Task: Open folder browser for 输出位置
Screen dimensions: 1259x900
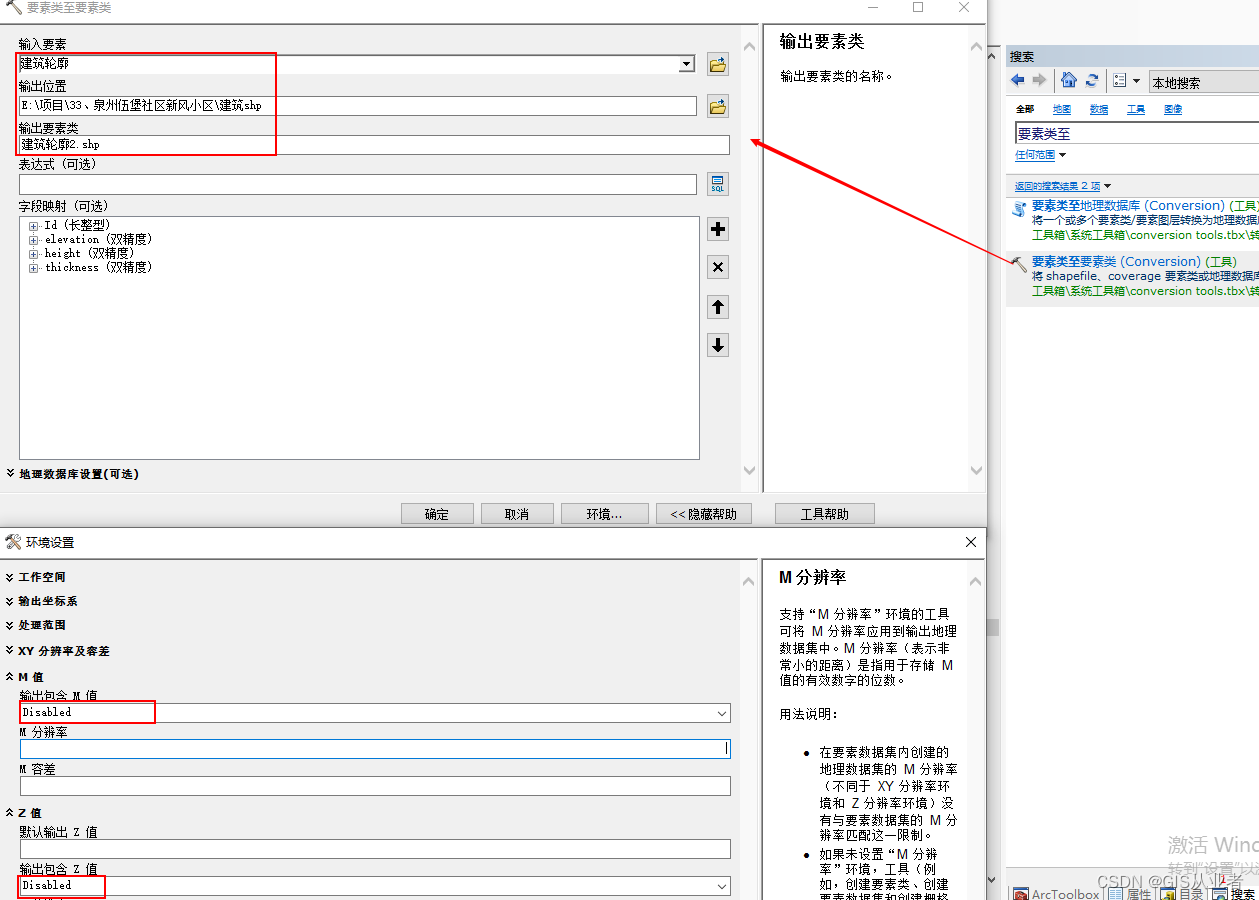Action: click(x=717, y=106)
